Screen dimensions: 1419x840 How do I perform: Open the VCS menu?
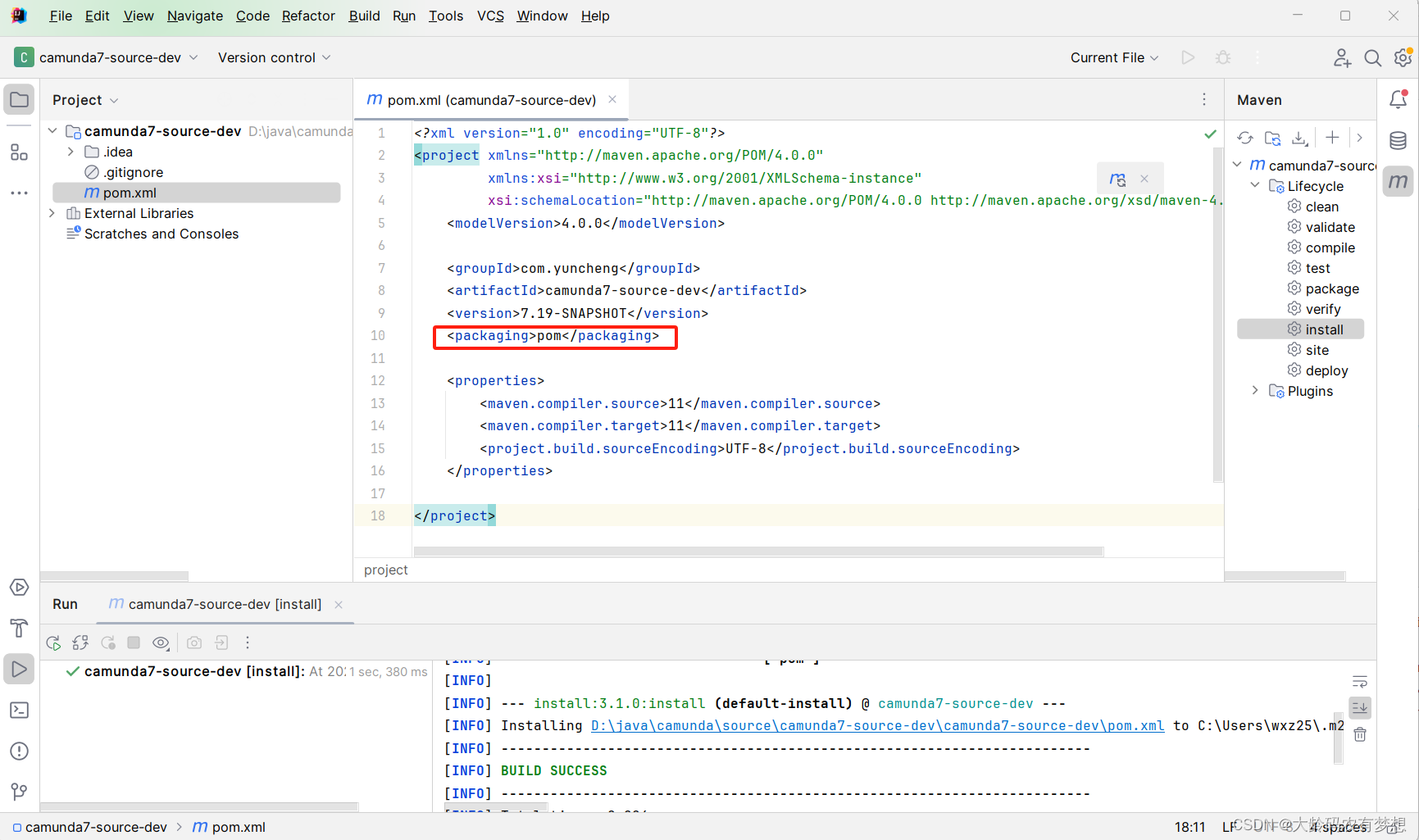click(490, 16)
